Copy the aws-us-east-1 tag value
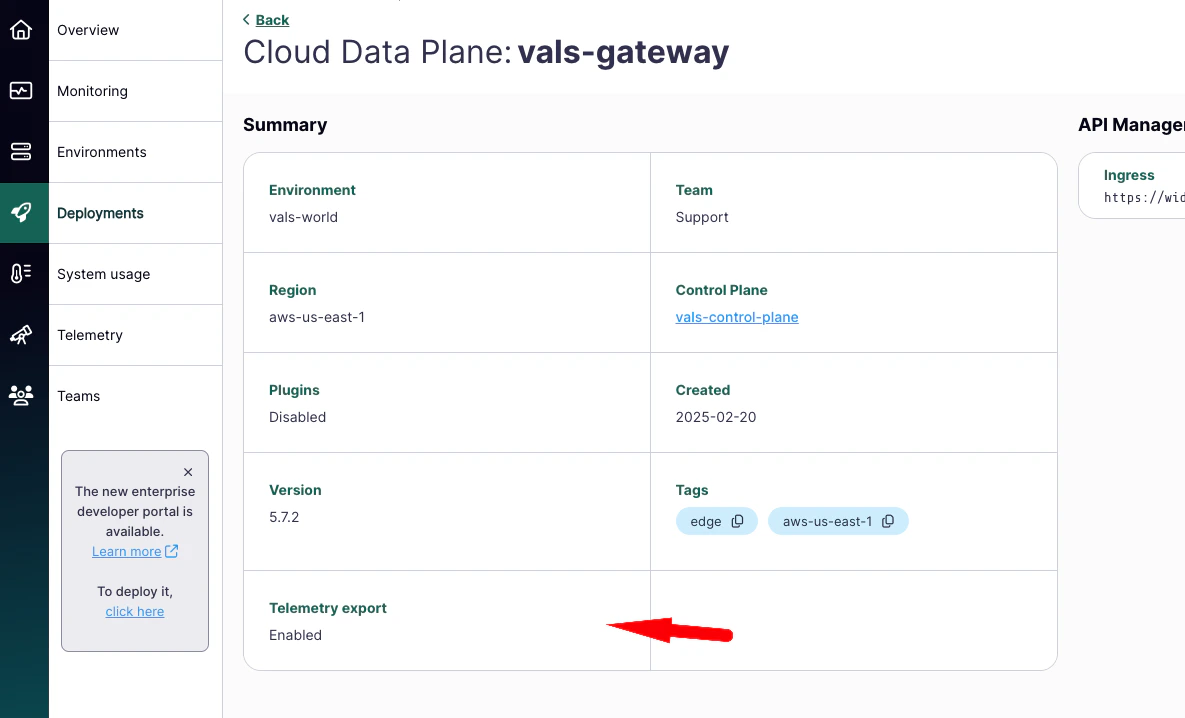 click(888, 521)
